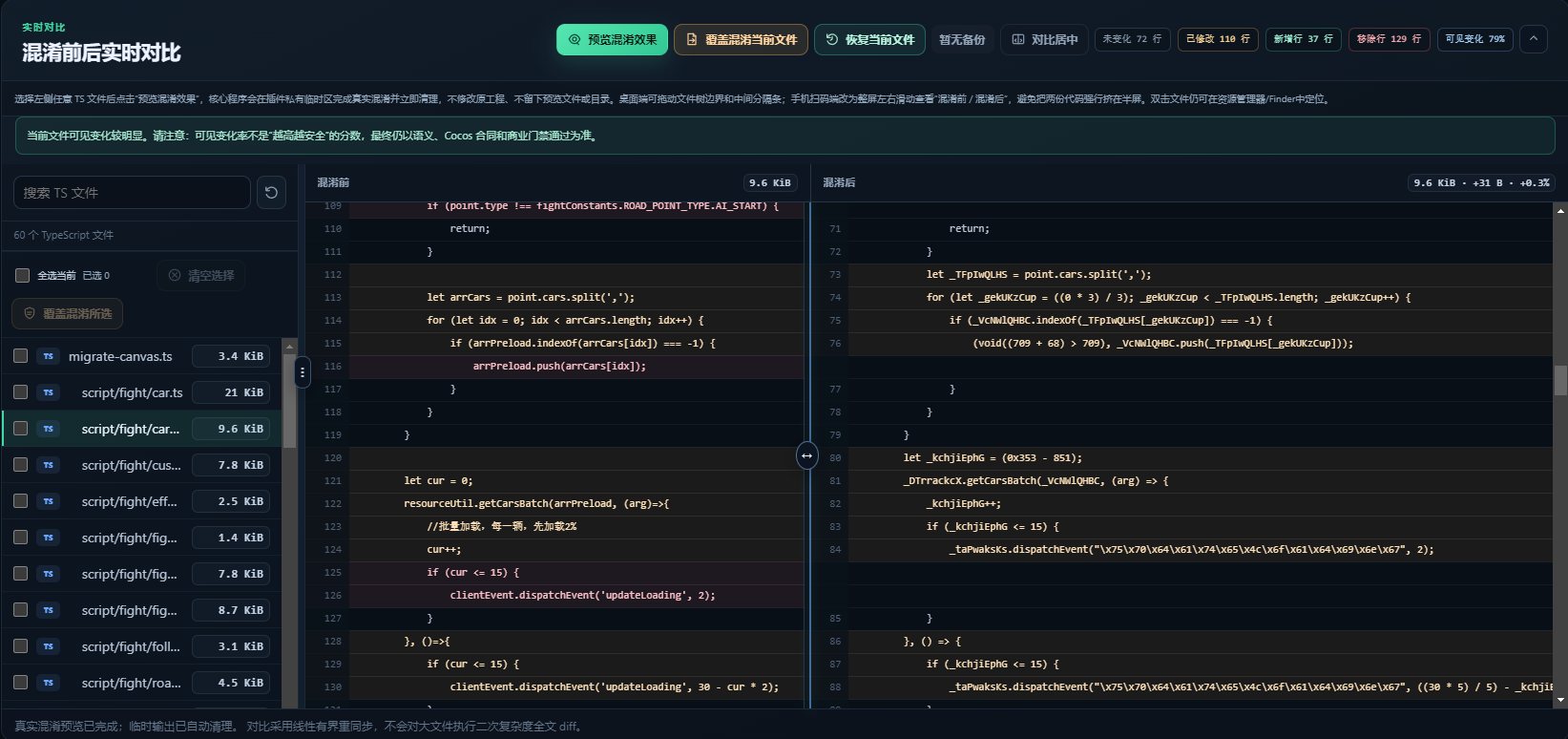Check the box for the selected 9.6 KiB file

click(21, 429)
